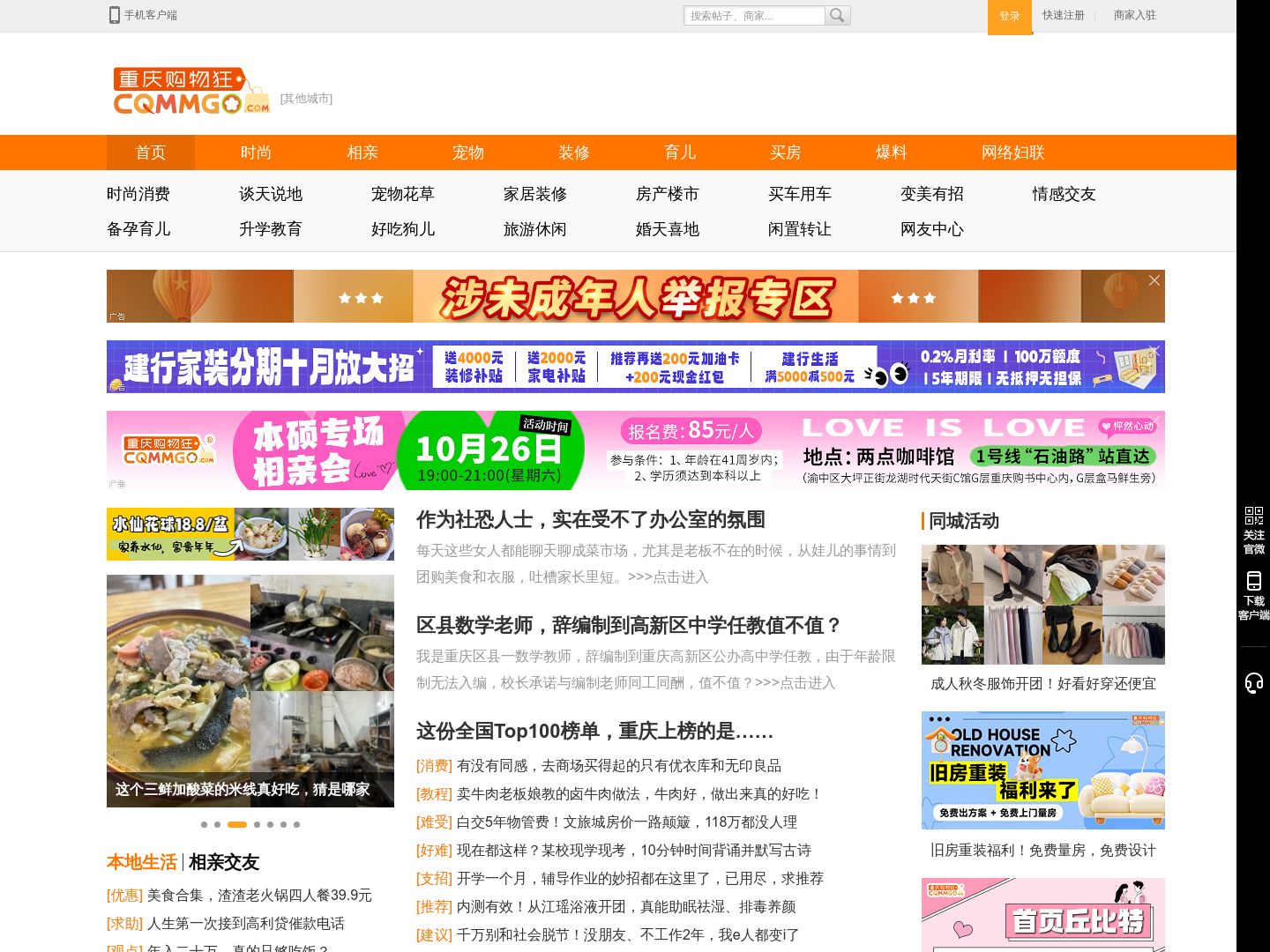
Task: Go to 婚天喜地 forum section
Action: click(668, 229)
